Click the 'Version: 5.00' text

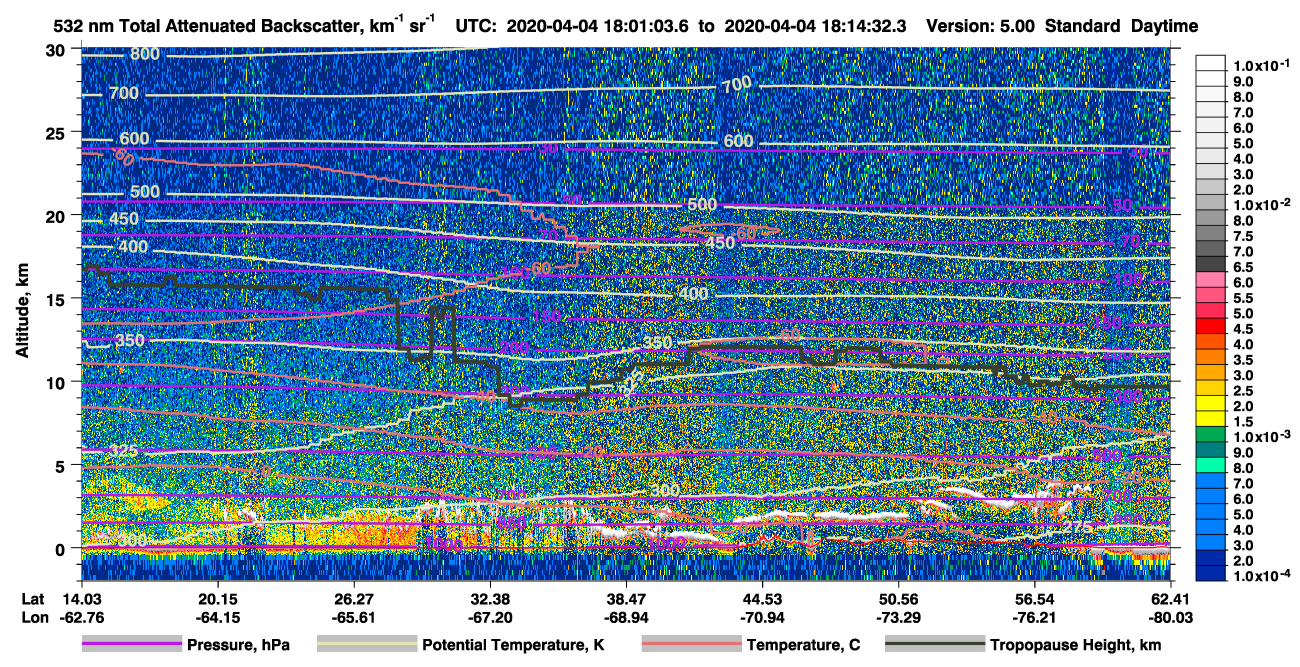point(982,26)
